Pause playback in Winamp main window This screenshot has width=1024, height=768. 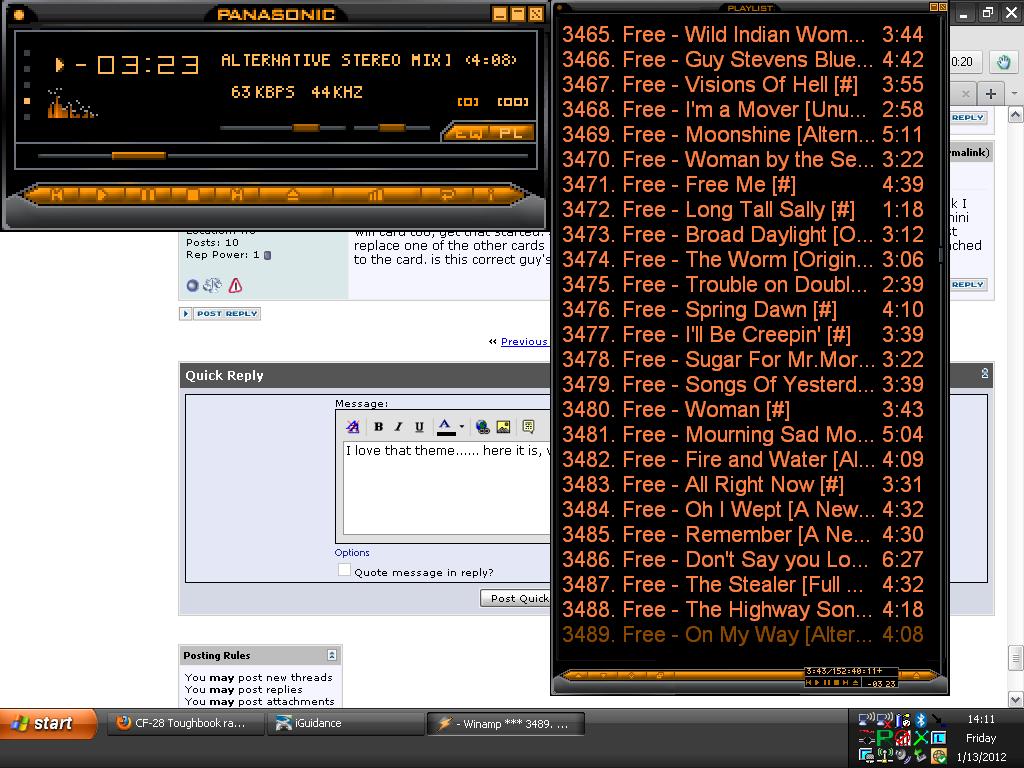(x=148, y=195)
